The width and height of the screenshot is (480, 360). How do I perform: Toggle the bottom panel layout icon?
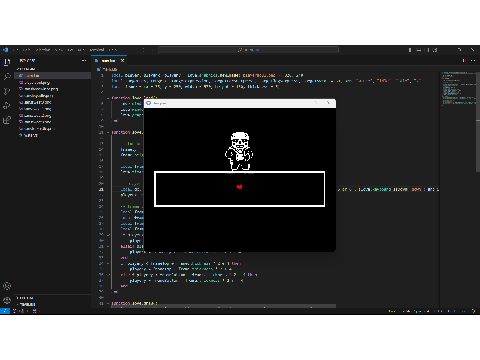click(419, 50)
